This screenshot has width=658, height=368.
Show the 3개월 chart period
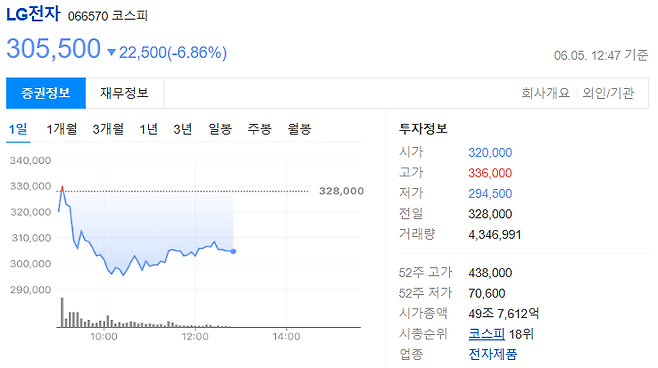[x=108, y=129]
